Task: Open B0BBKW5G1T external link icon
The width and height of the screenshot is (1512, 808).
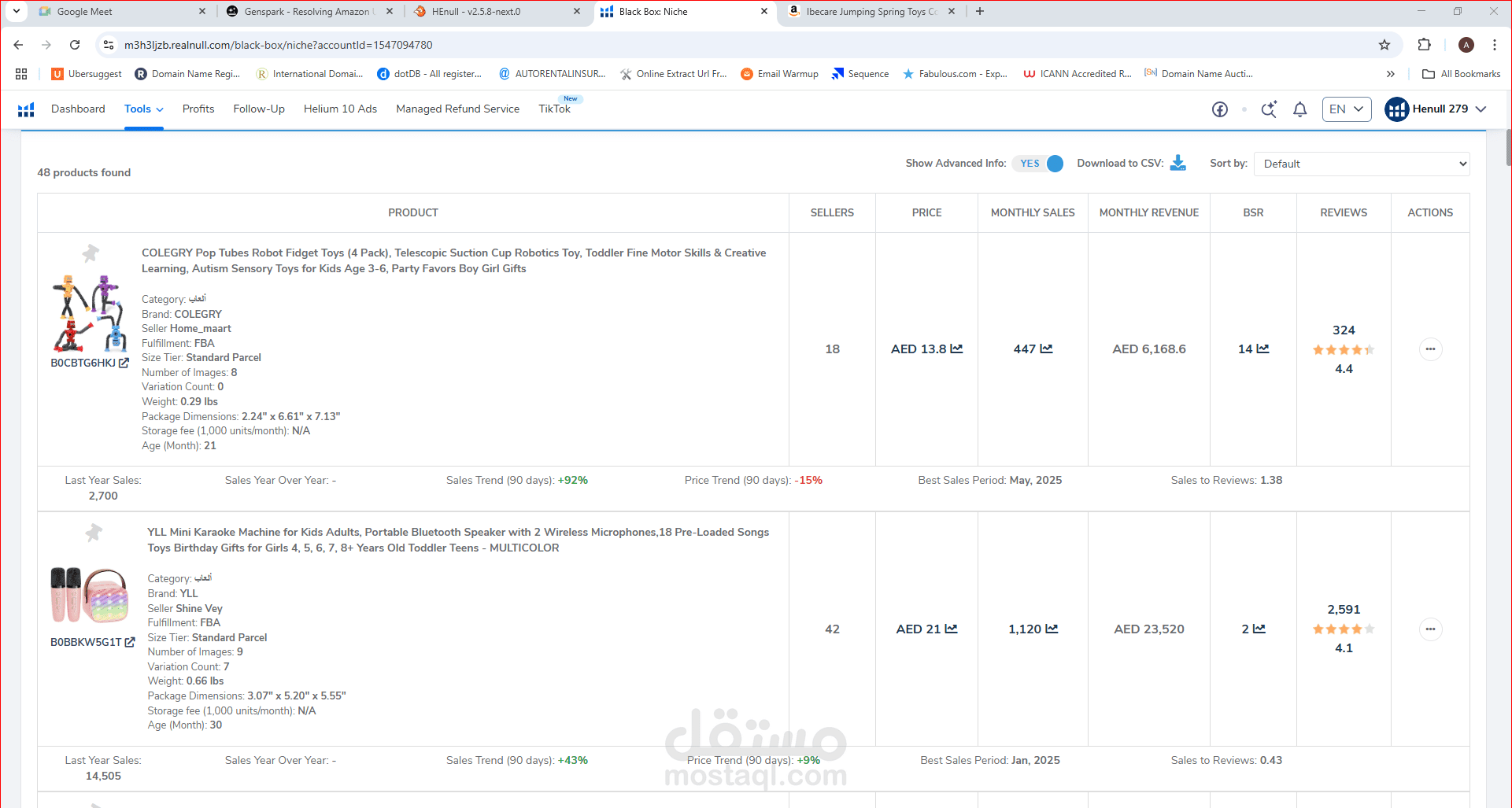Action: [130, 642]
